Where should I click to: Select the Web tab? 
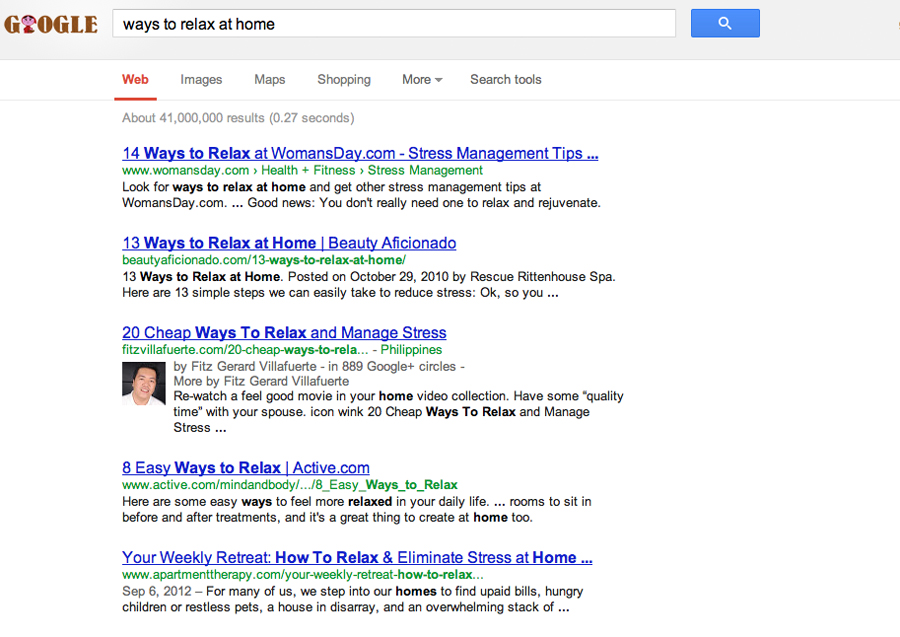tap(135, 80)
